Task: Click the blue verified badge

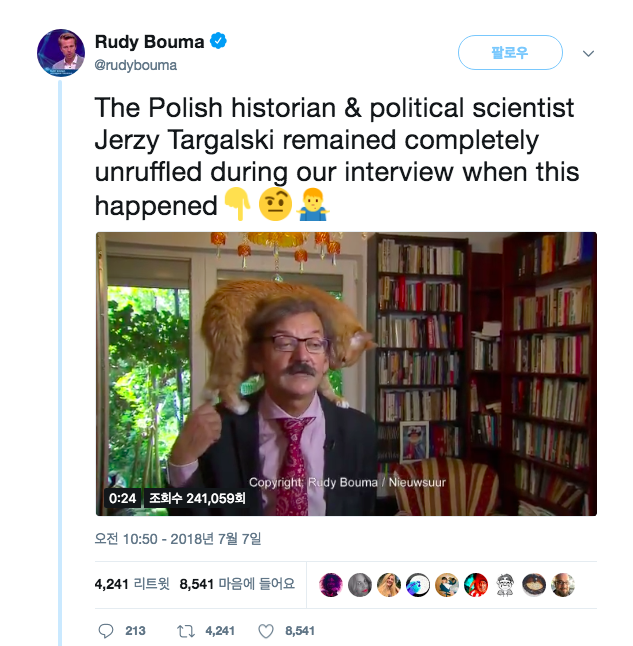Action: (219, 42)
